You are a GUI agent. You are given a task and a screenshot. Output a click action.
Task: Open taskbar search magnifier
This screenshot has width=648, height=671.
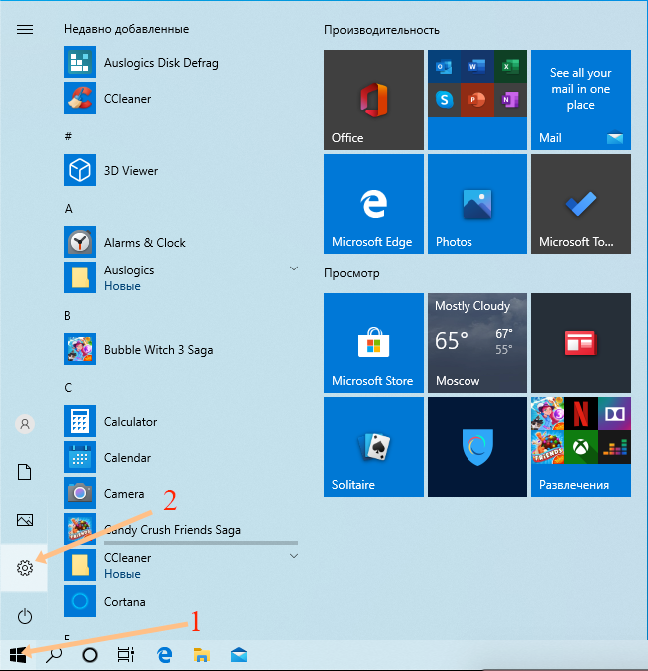coord(54,655)
